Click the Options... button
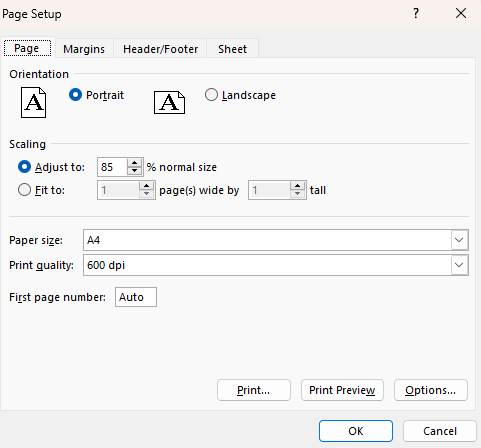The image size is (481, 448). tap(431, 390)
